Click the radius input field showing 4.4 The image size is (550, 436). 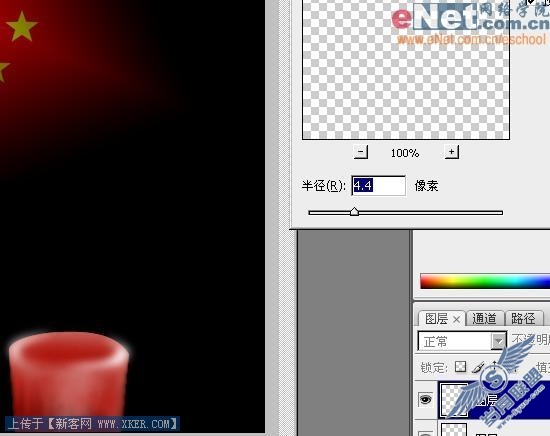(x=378, y=186)
